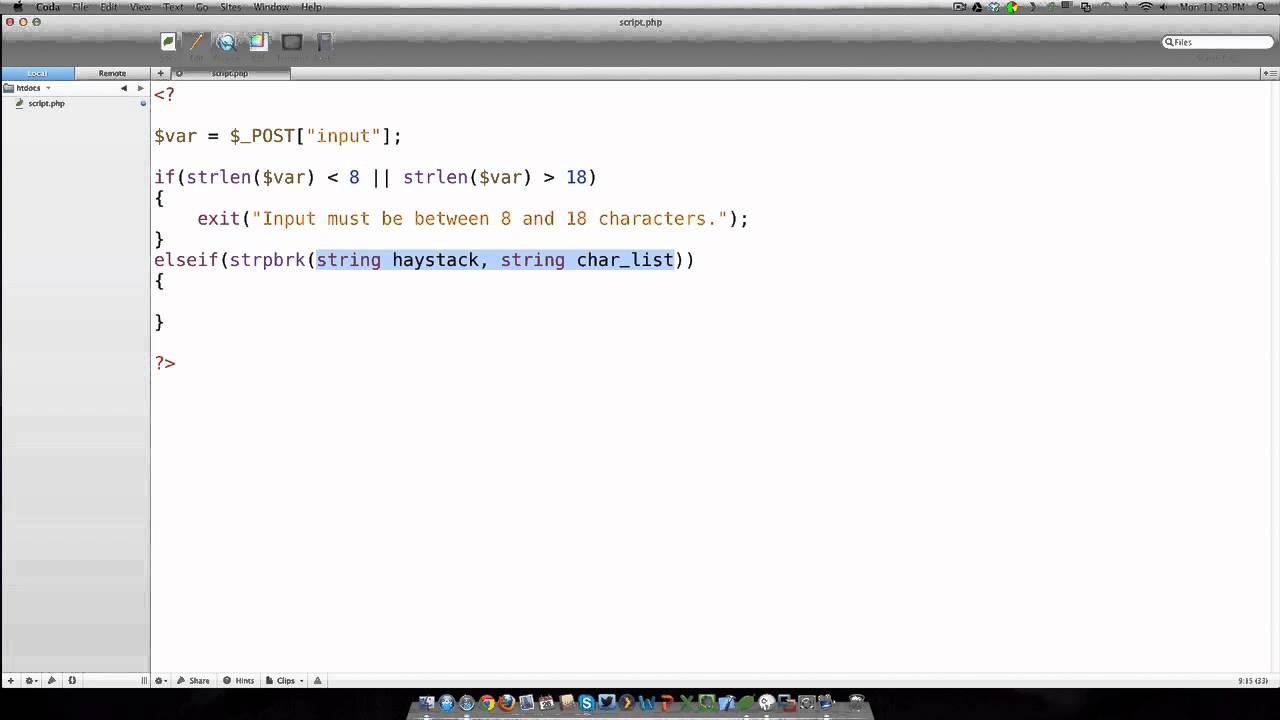
Task: Open the Sites view leaf icon
Action: click(168, 42)
